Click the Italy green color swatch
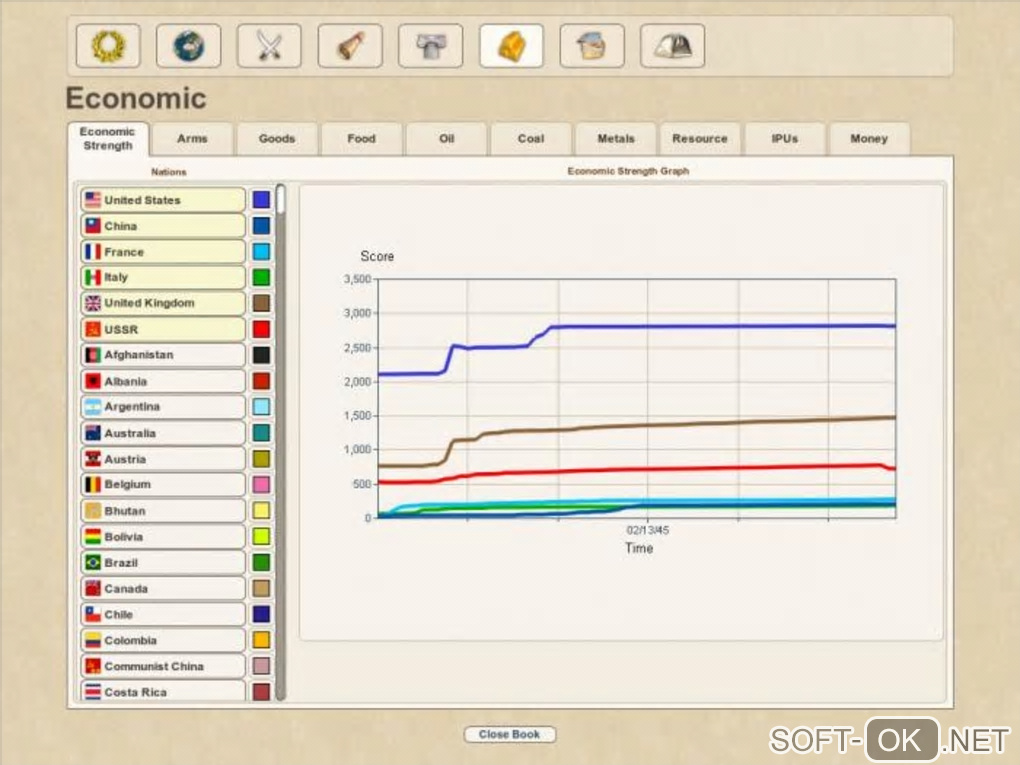Screen dimensions: 1020x765 (x=262, y=277)
